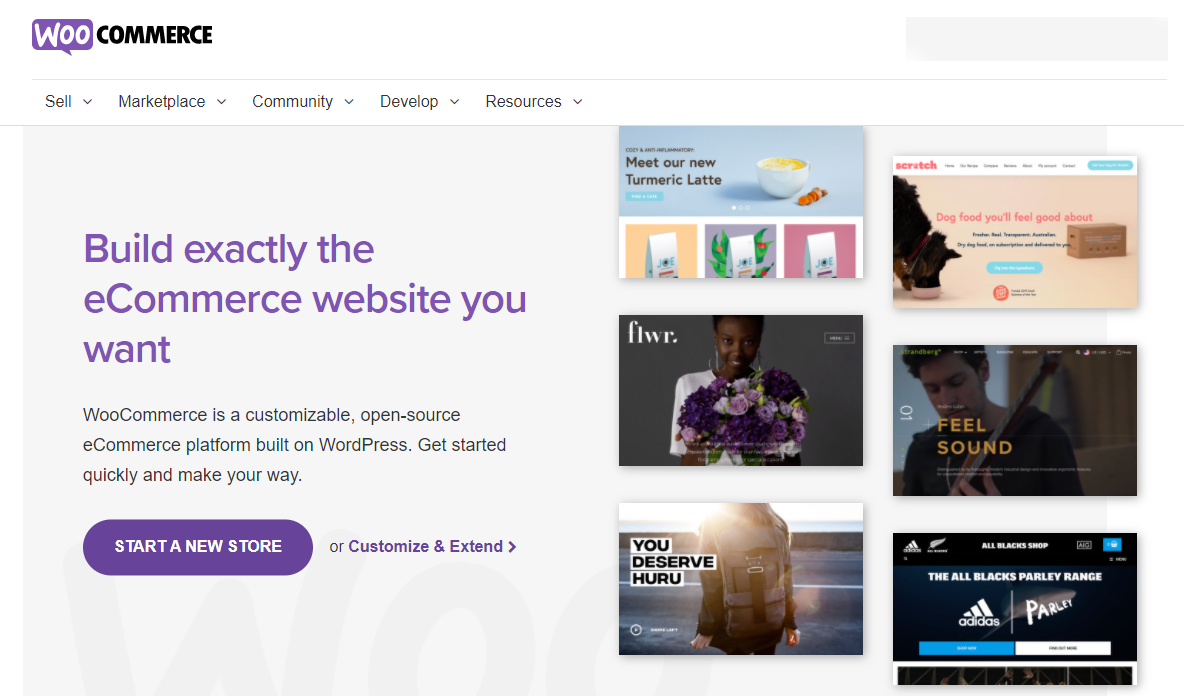The width and height of the screenshot is (1184, 696).
Task: Select the dog food showcase headline text
Action: (x=1014, y=217)
